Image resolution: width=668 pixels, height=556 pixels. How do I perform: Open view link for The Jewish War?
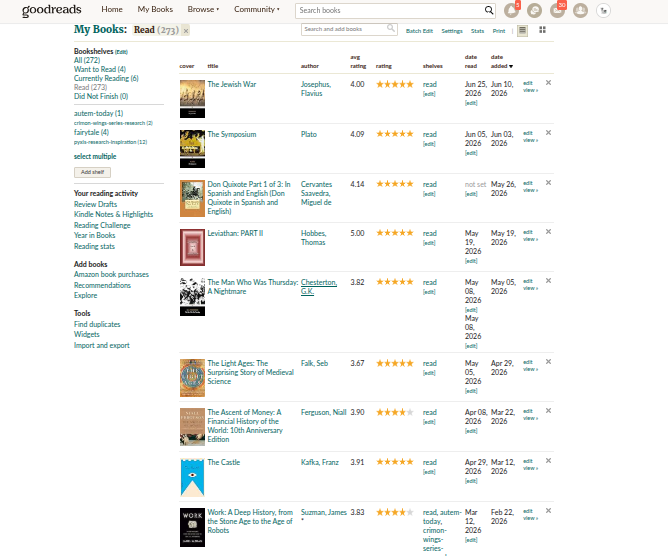(x=530, y=90)
